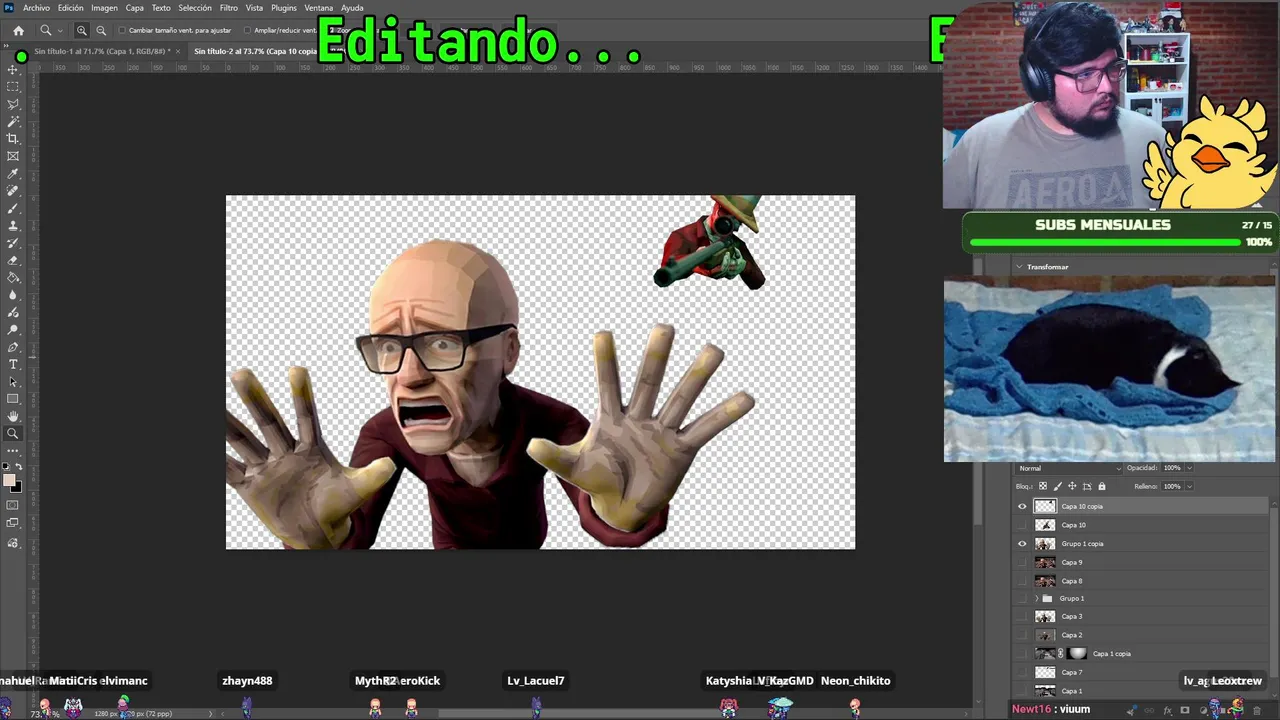
Task: Open the Opacidad value dropdown
Action: point(1188,468)
